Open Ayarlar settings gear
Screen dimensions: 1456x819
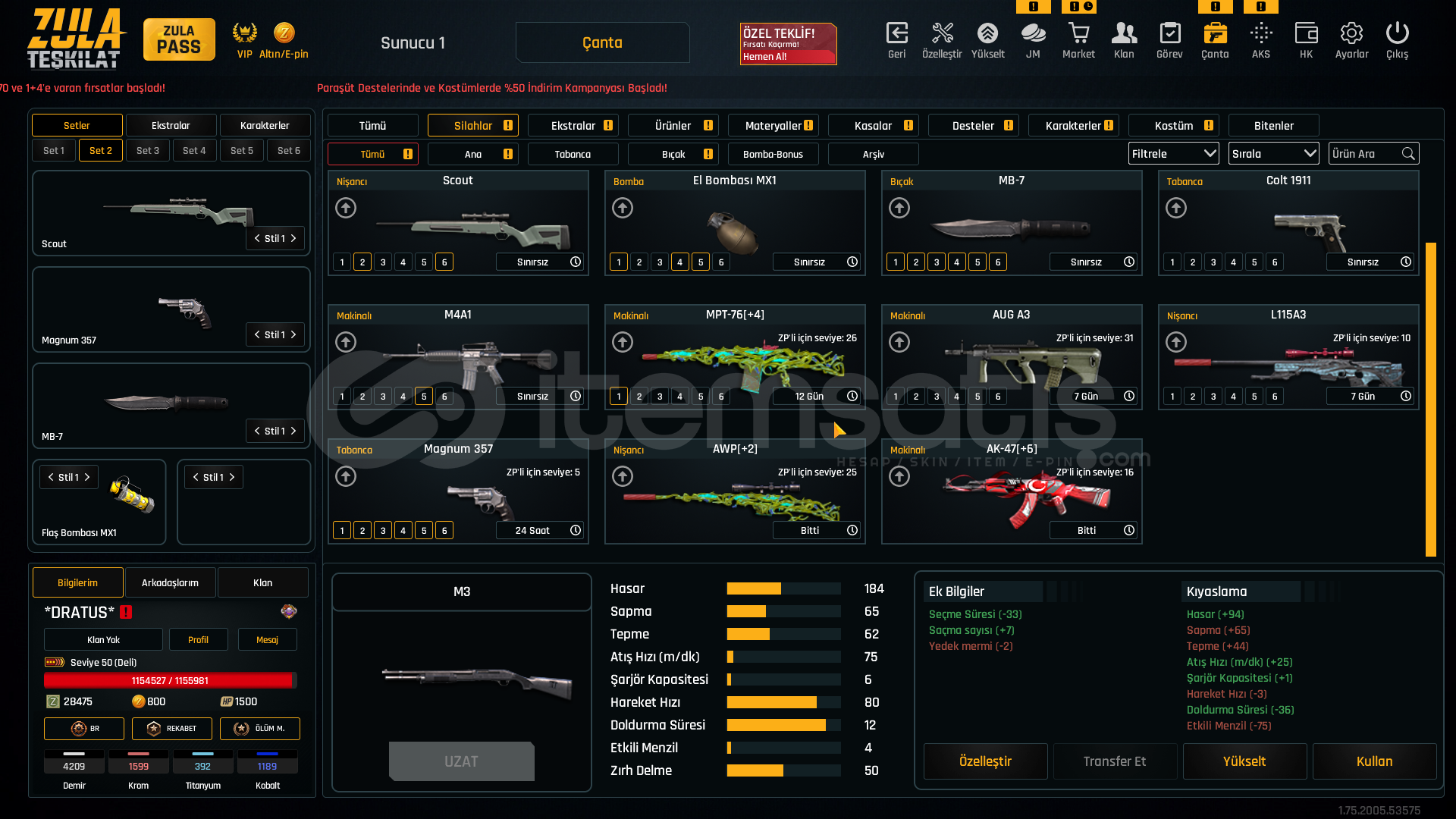tap(1351, 33)
